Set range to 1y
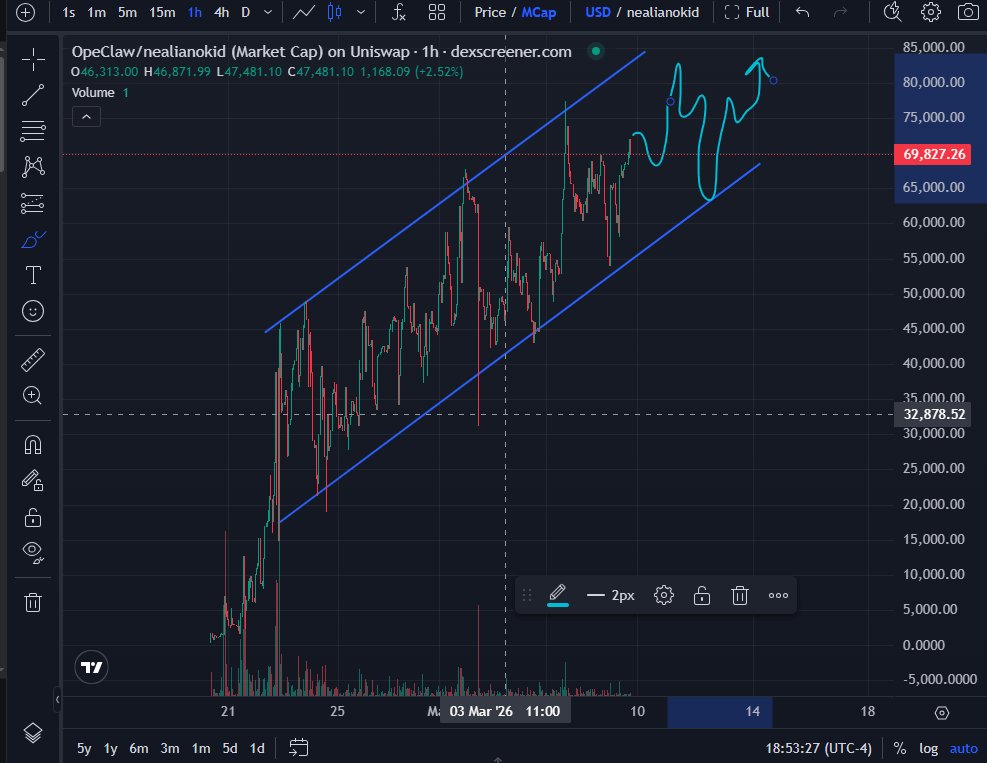The height and width of the screenshot is (763, 987). pyautogui.click(x=111, y=748)
